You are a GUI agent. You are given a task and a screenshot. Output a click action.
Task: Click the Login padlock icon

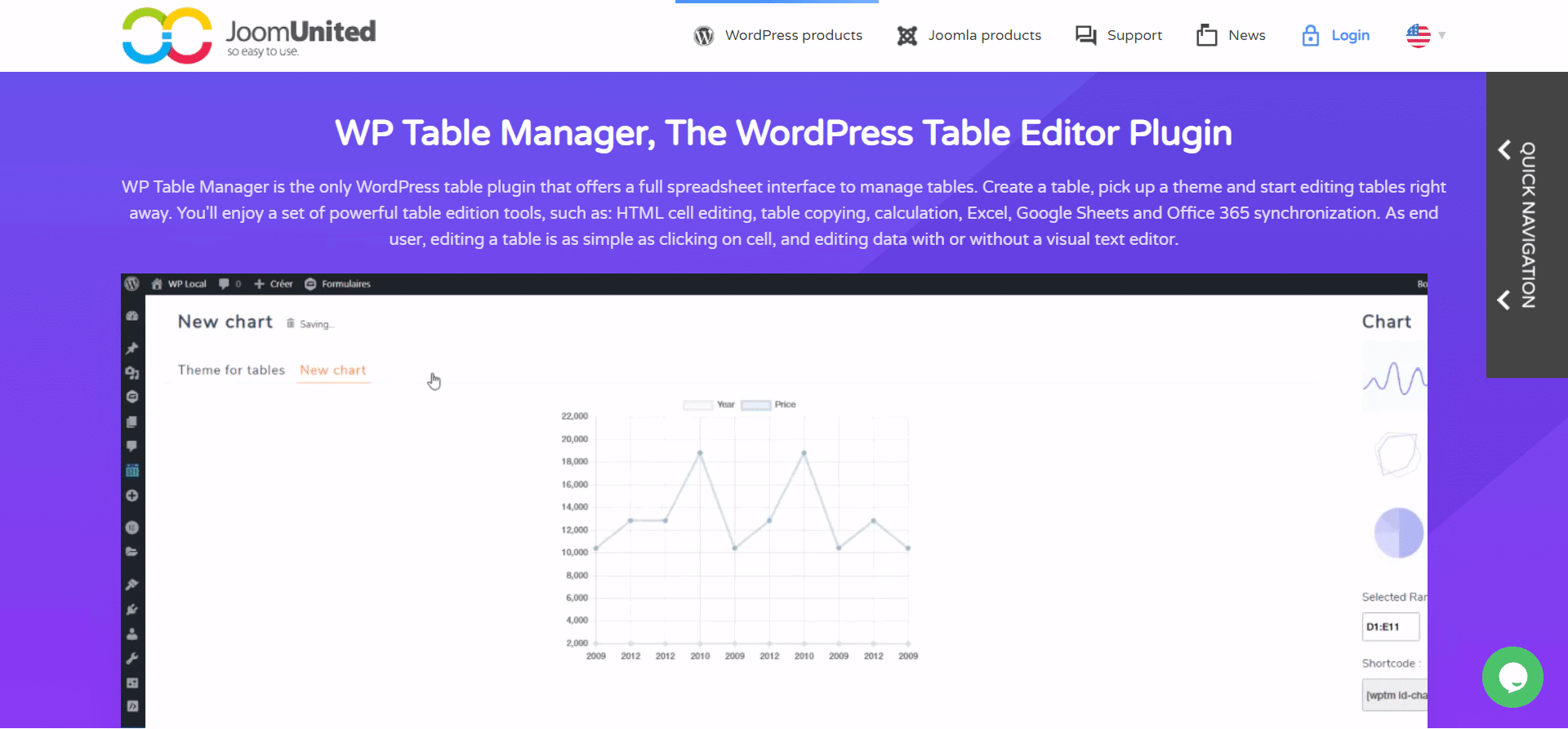click(1310, 35)
